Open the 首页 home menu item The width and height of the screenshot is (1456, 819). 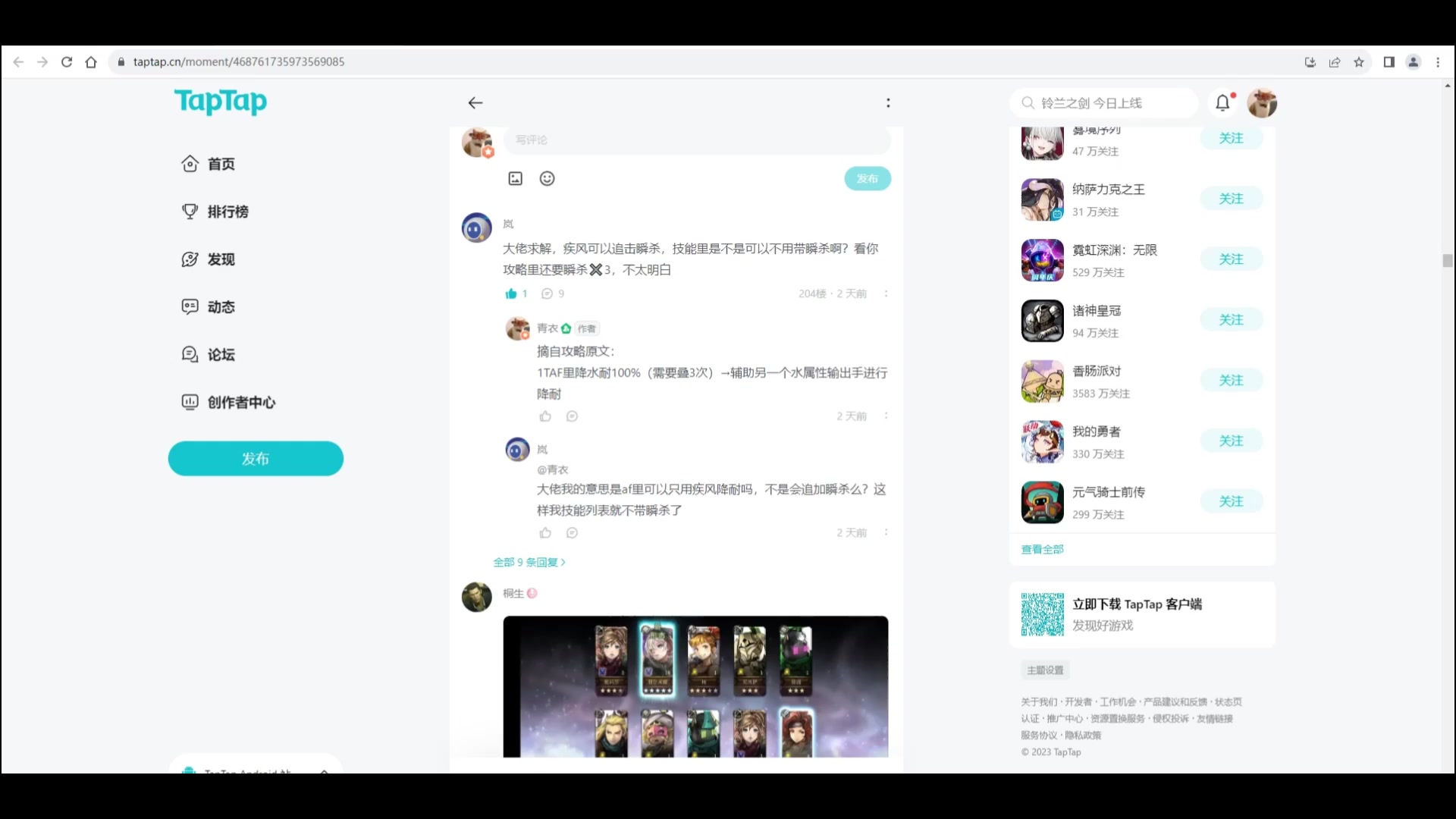click(209, 164)
